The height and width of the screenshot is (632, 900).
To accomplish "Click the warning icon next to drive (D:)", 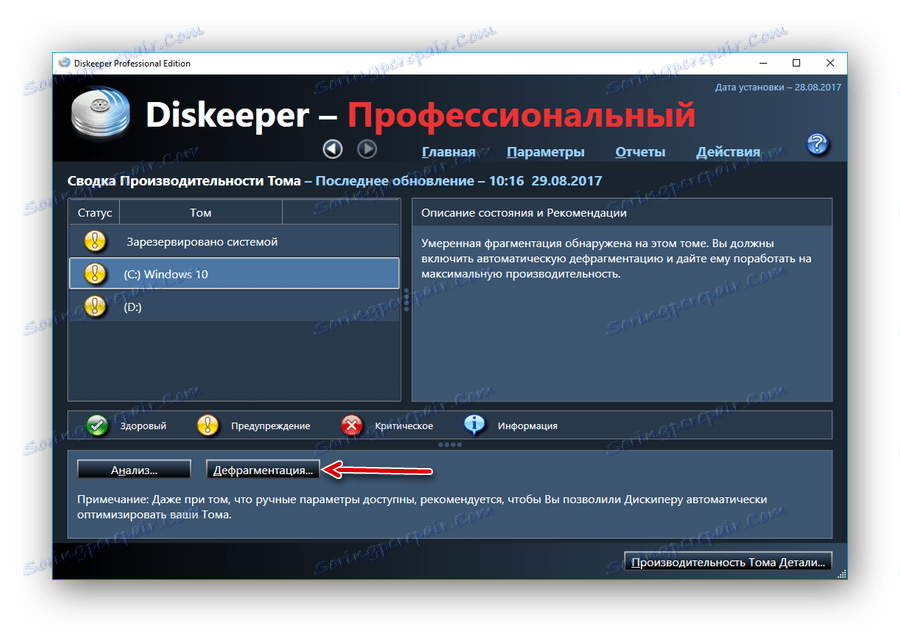I will click(95, 307).
